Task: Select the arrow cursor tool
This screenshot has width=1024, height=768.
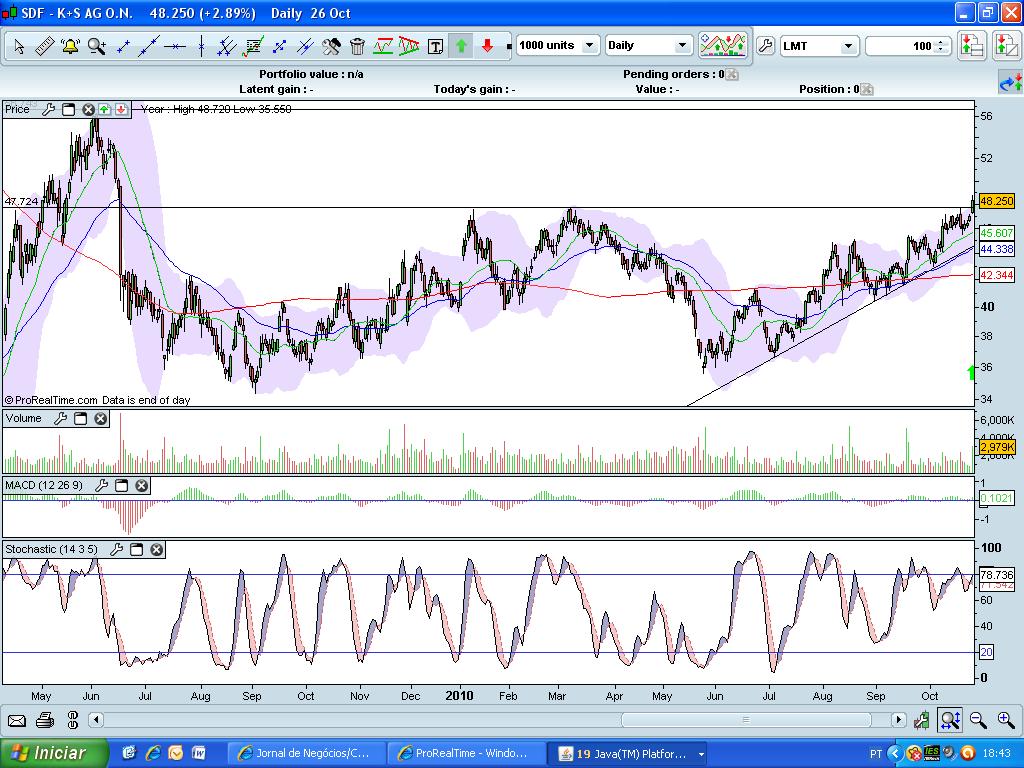Action: [x=19, y=46]
